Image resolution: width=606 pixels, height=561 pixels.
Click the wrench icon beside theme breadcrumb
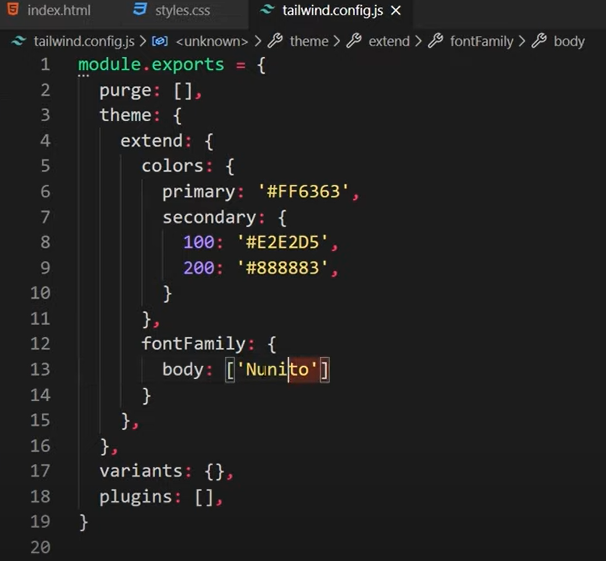[275, 41]
